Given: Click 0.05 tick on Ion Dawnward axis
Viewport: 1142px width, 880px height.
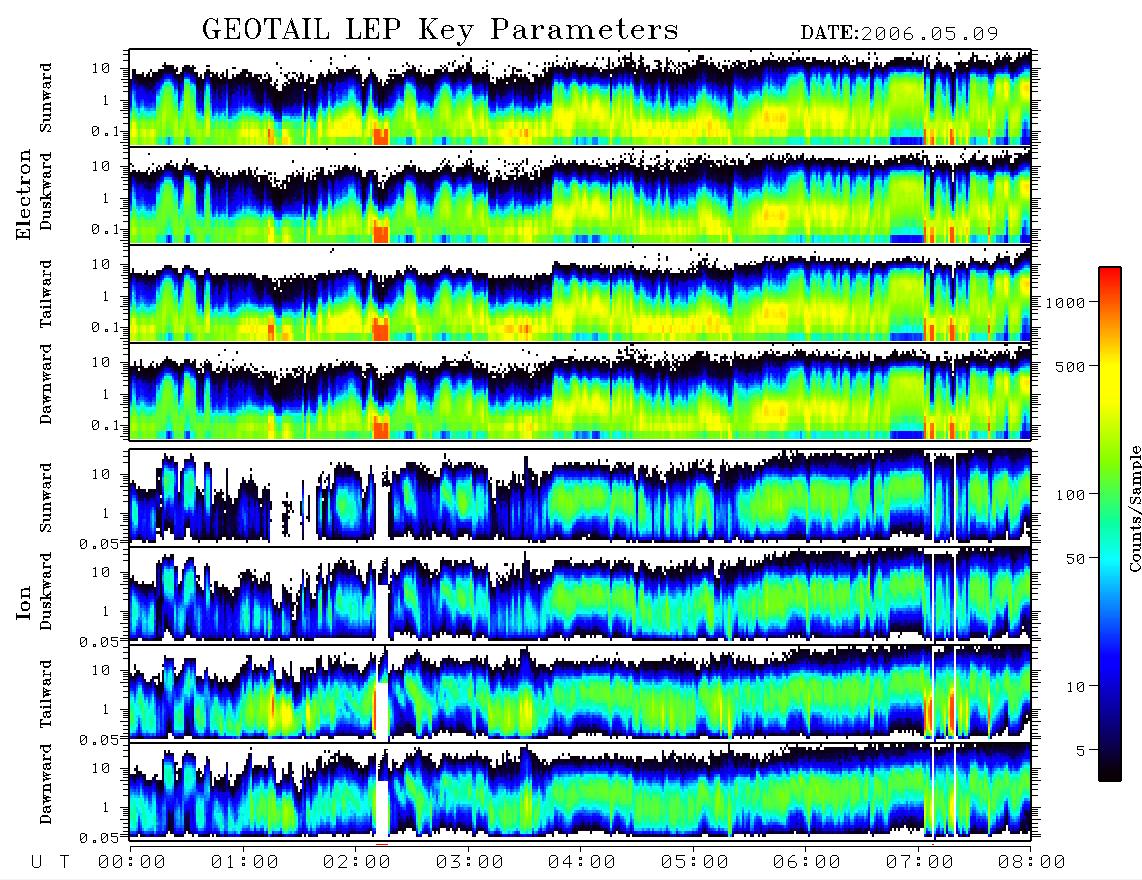Looking at the screenshot, I should [99, 838].
